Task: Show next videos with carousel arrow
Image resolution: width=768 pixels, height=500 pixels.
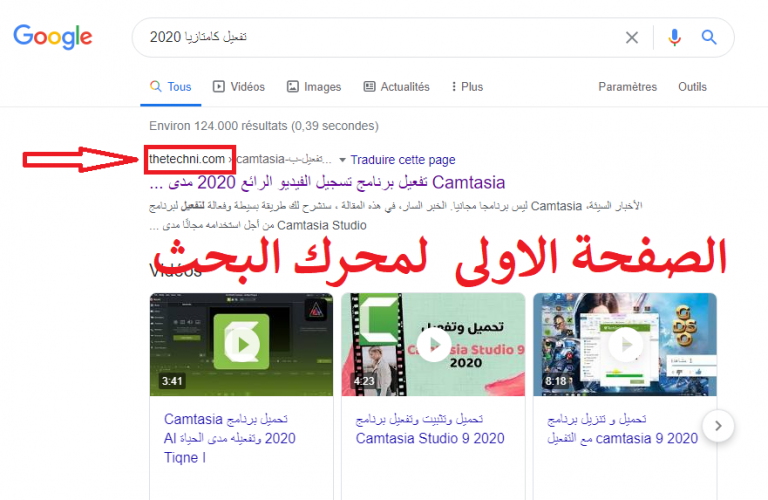Action: point(717,427)
